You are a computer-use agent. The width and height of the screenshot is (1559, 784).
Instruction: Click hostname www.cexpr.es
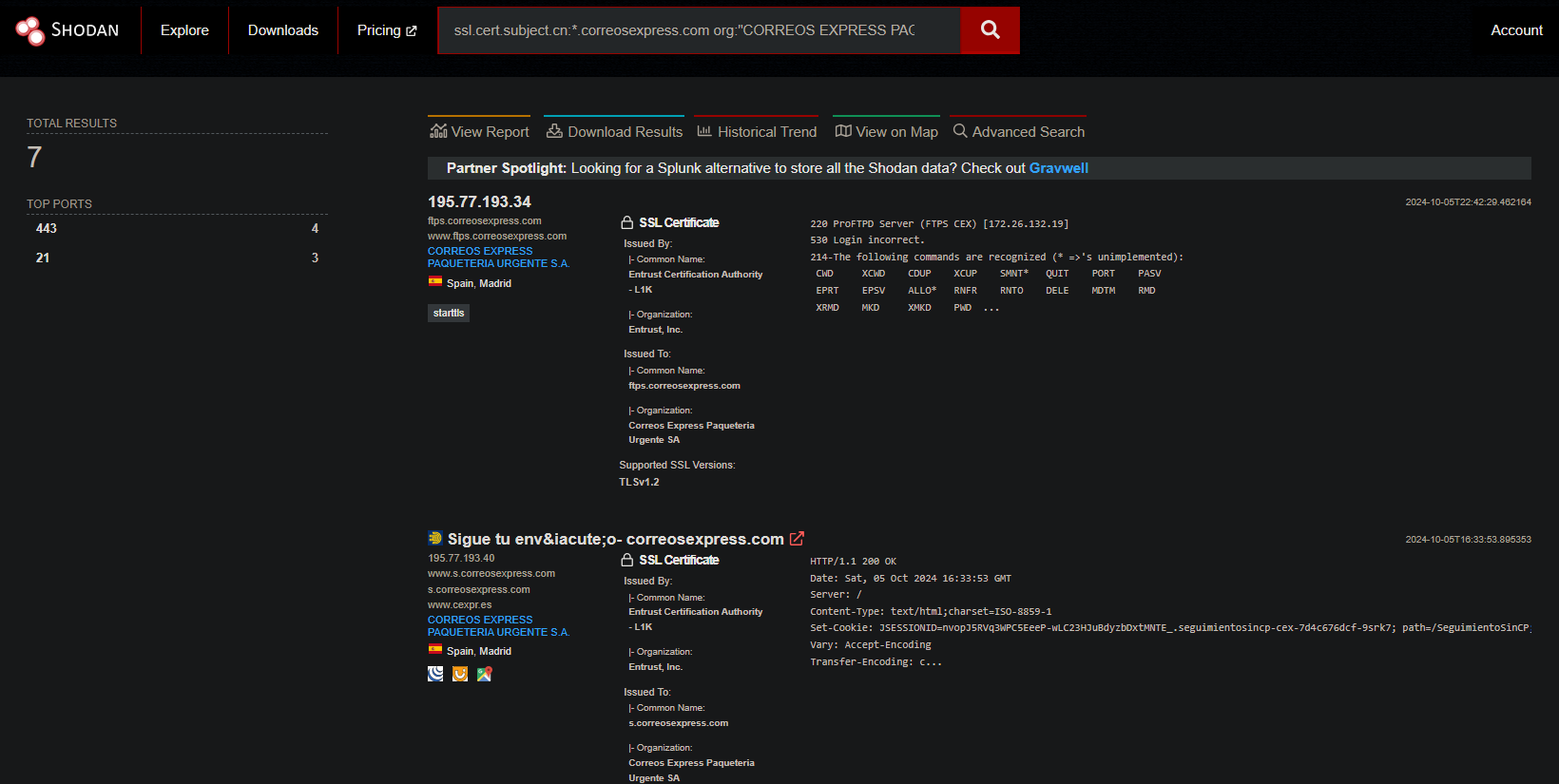(460, 604)
